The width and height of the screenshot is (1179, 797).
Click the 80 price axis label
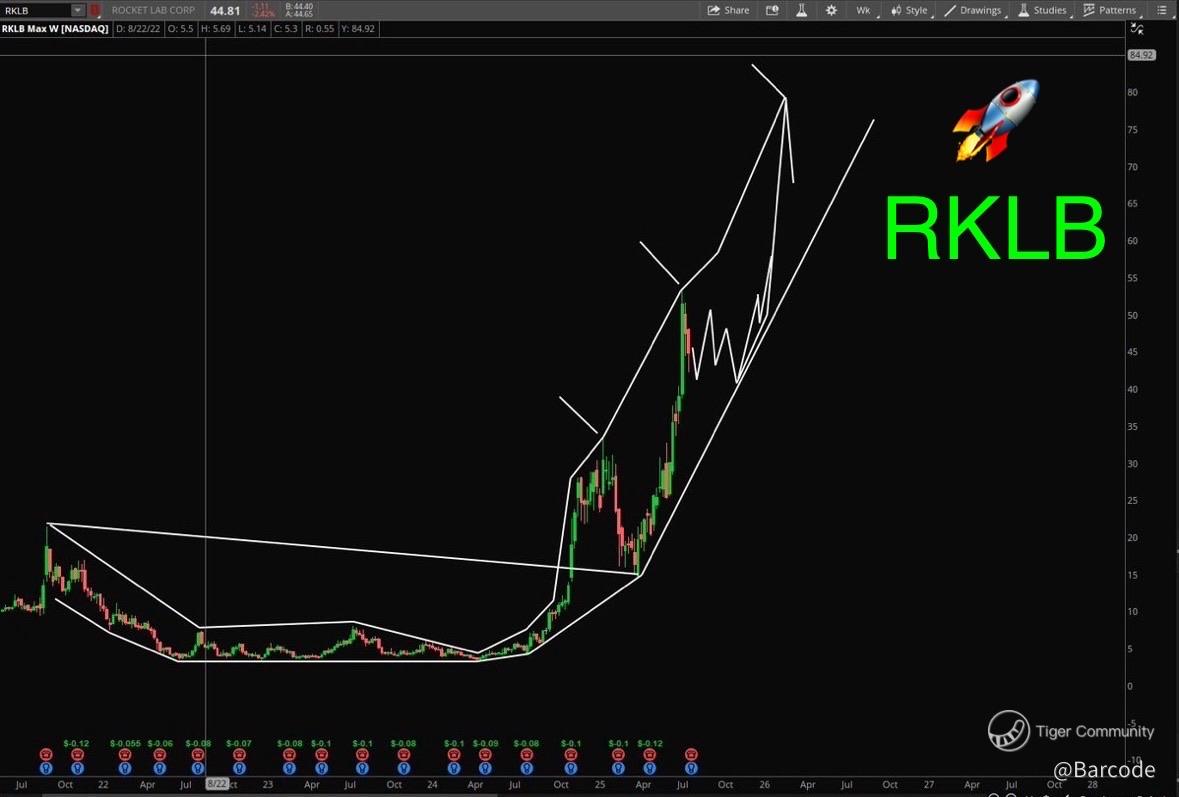coord(1132,92)
